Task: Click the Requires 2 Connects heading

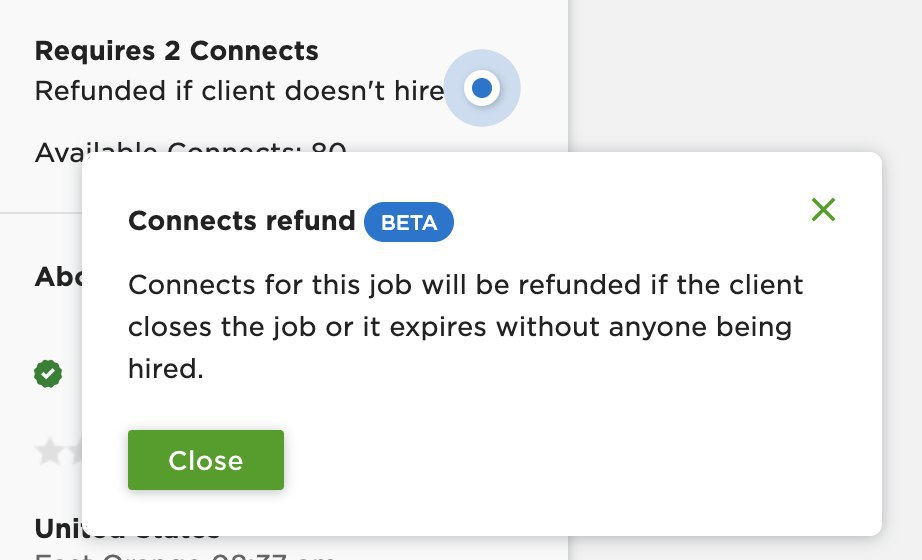Action: 176,51
